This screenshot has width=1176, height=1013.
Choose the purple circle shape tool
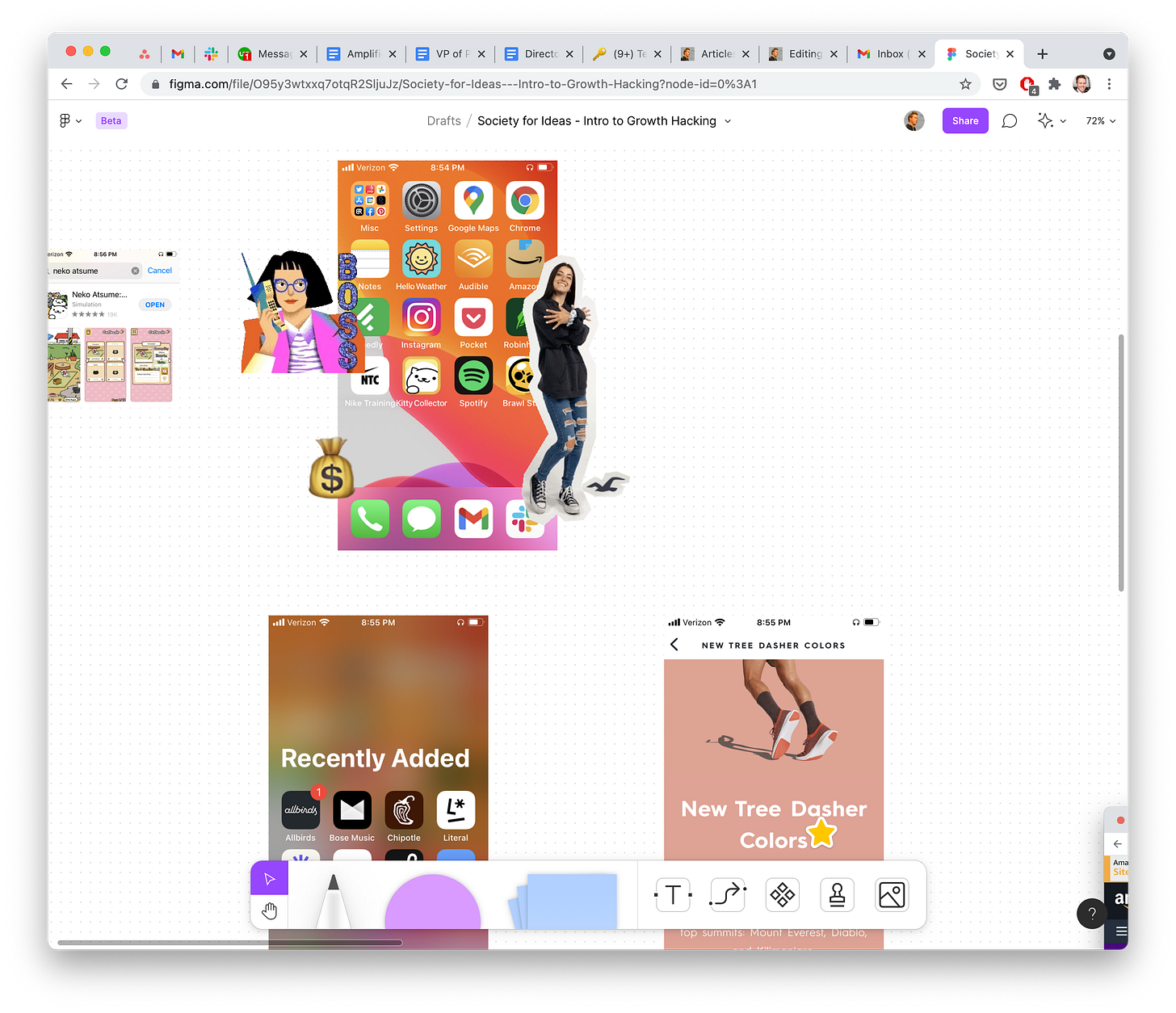point(432,901)
